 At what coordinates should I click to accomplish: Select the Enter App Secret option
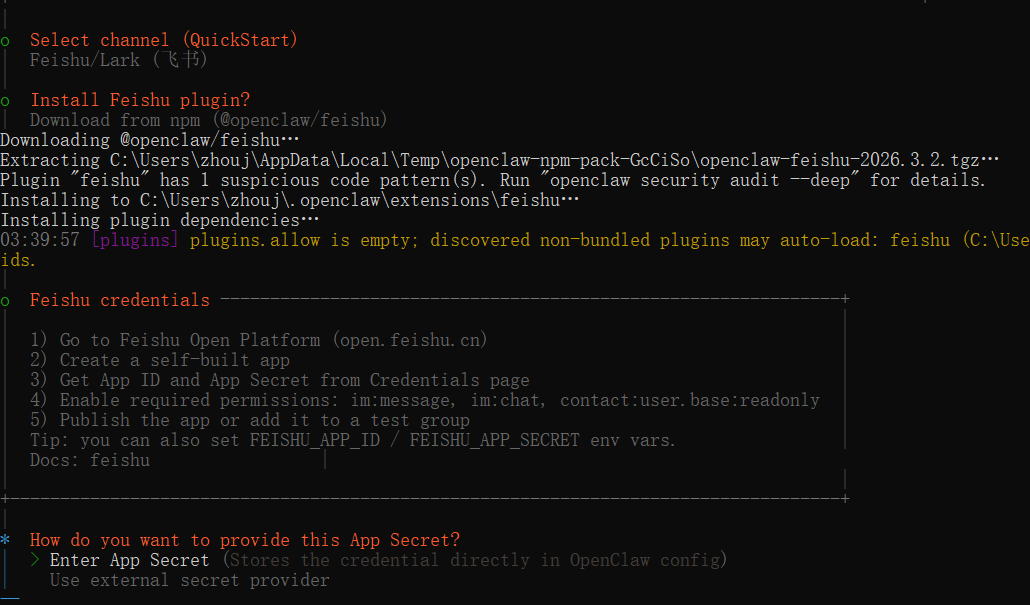[130, 560]
